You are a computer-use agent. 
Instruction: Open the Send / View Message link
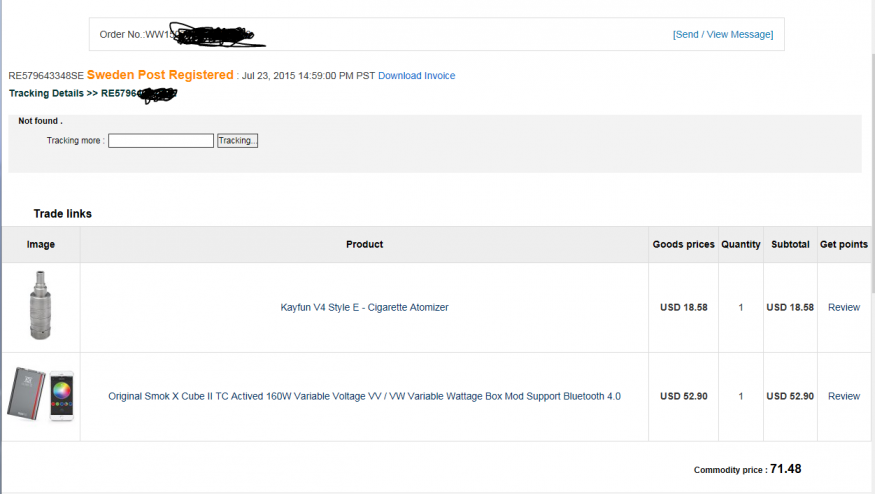[x=723, y=35]
